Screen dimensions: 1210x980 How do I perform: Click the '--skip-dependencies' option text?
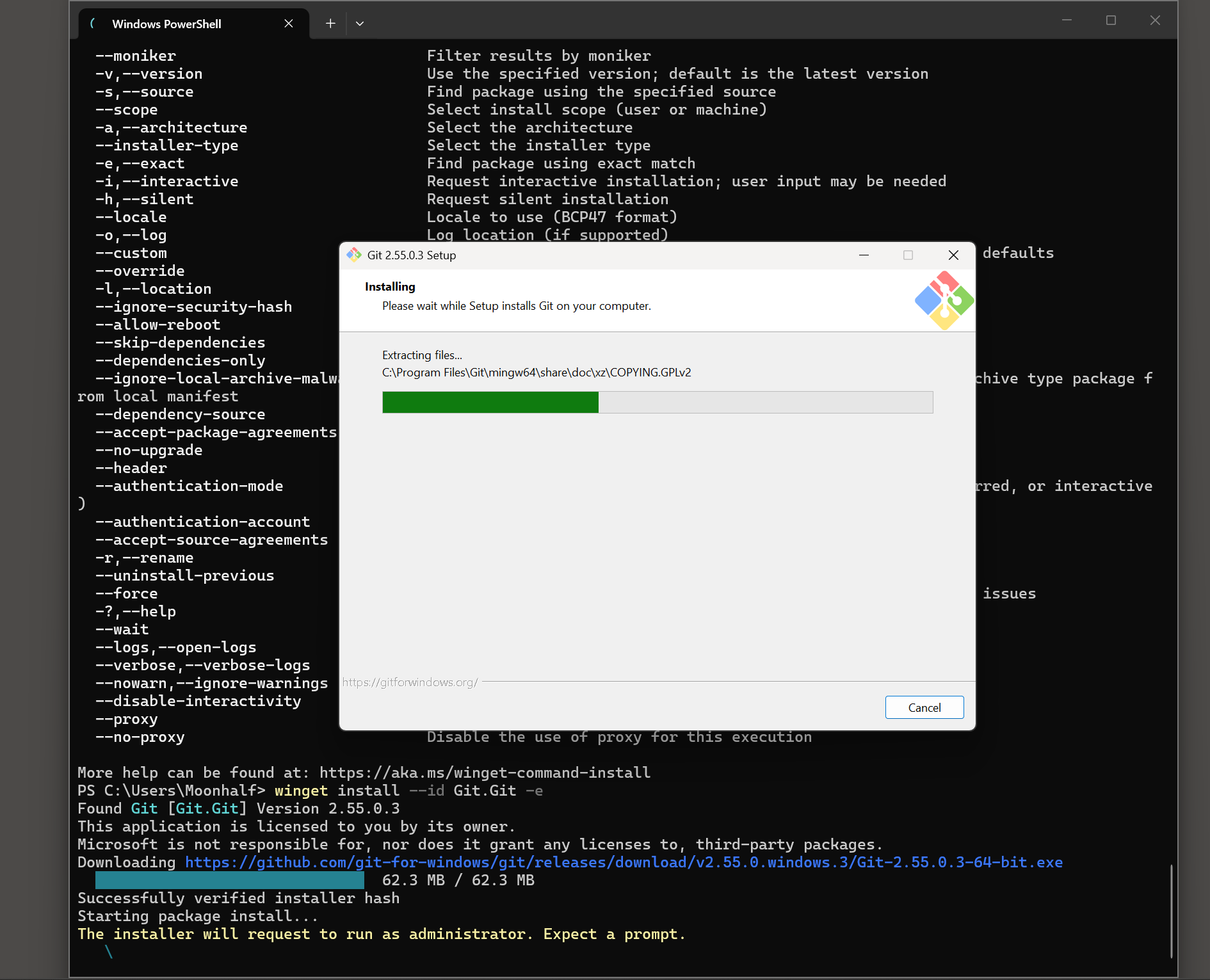click(x=181, y=342)
